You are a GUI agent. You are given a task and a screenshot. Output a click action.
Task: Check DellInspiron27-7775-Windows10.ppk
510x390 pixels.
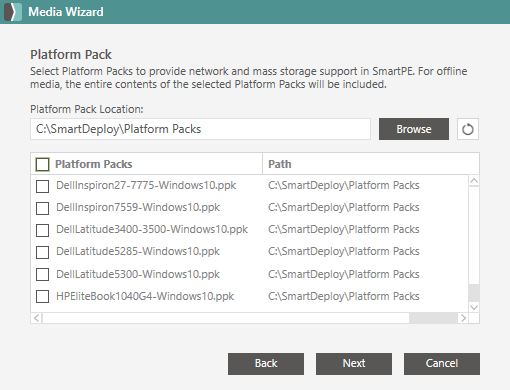(42, 186)
